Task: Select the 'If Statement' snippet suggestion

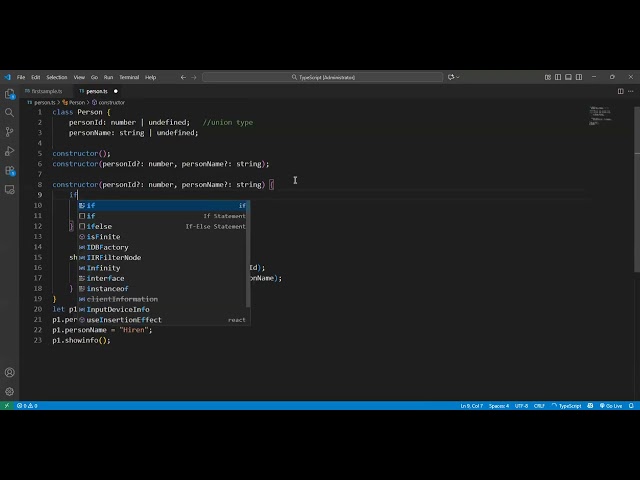Action: pos(163,216)
